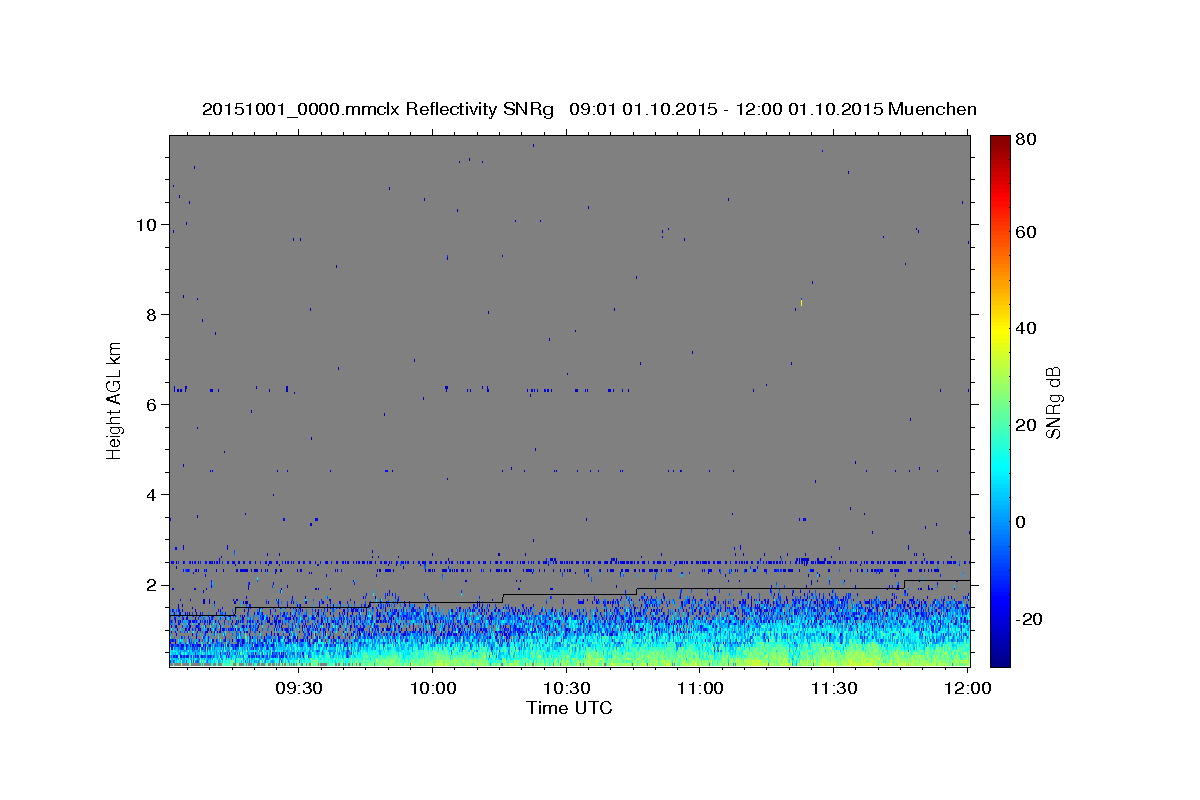Click the height tick label 8
Image resolution: width=1200 pixels, height=800 pixels.
[150, 315]
